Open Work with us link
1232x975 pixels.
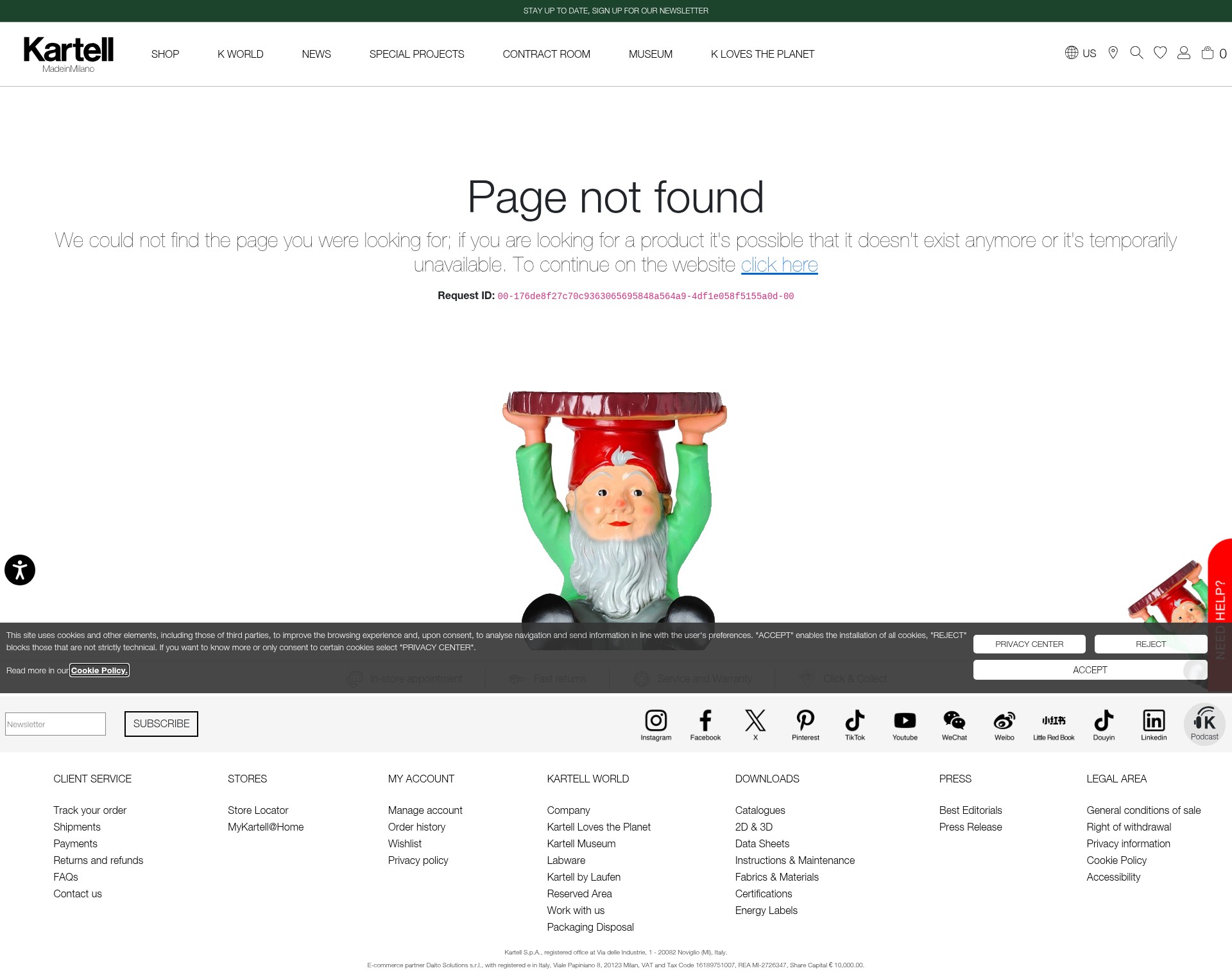[x=576, y=910]
